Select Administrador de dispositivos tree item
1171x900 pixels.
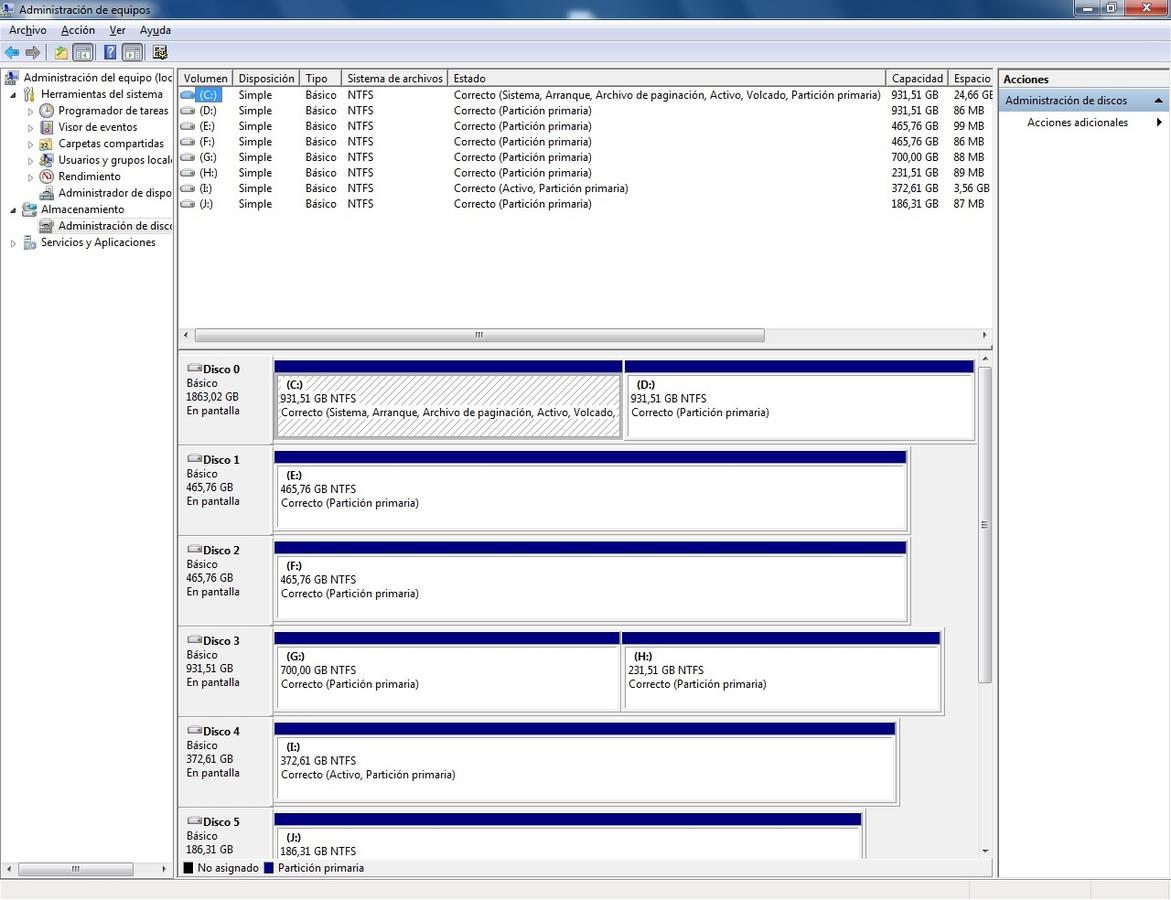114,193
